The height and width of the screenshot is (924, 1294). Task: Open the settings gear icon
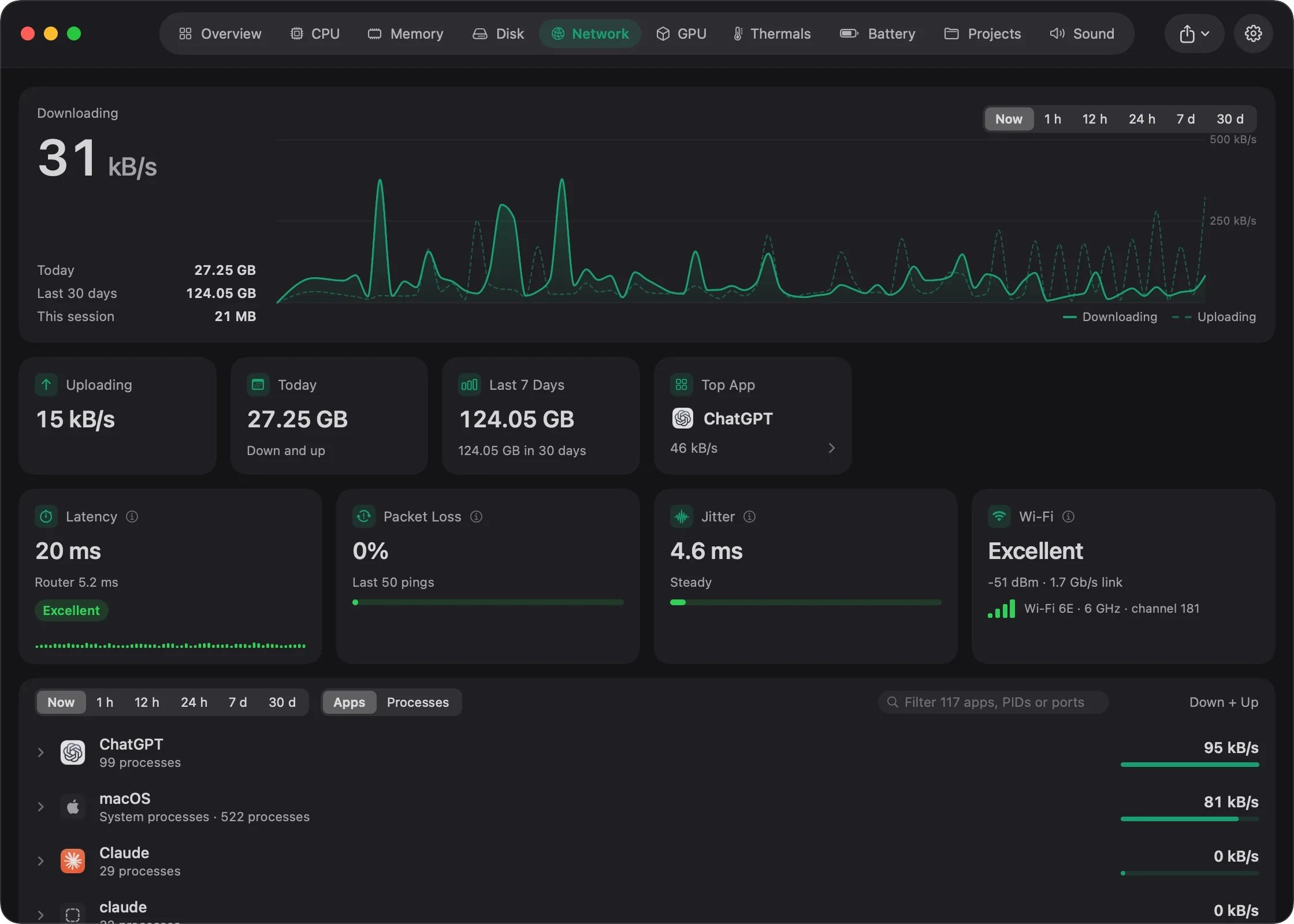click(x=1253, y=33)
